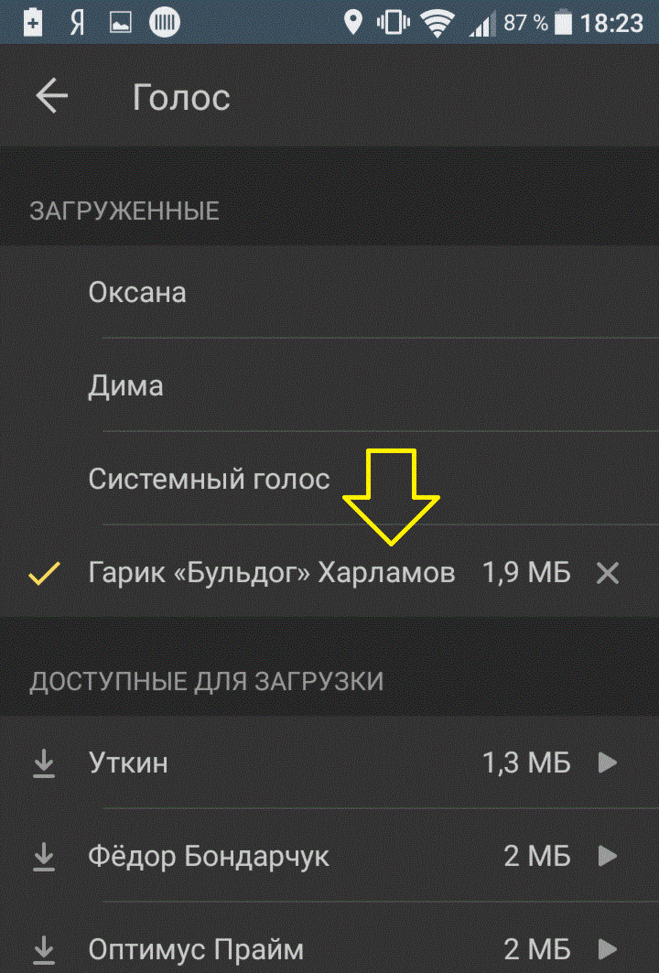
Task: Select the Оксана voice
Action: point(330,292)
